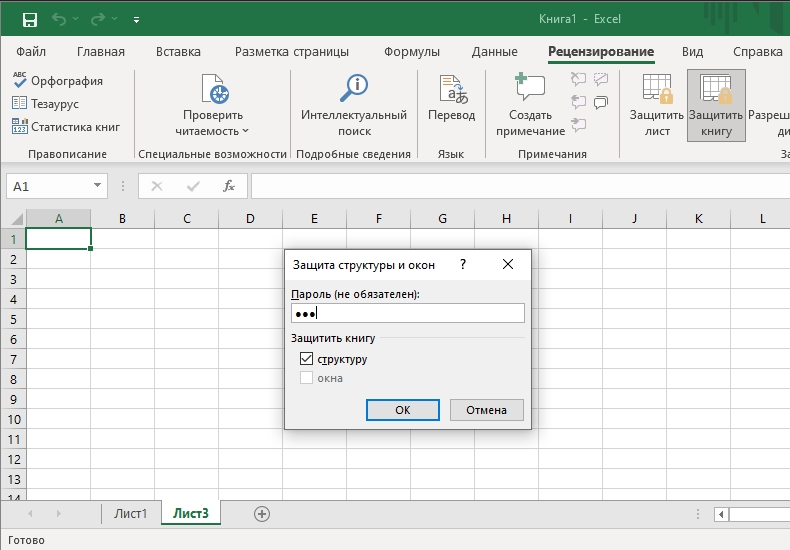The height and width of the screenshot is (550, 790).
Task: Toggle show/hide comment icon
Action: 601,79
